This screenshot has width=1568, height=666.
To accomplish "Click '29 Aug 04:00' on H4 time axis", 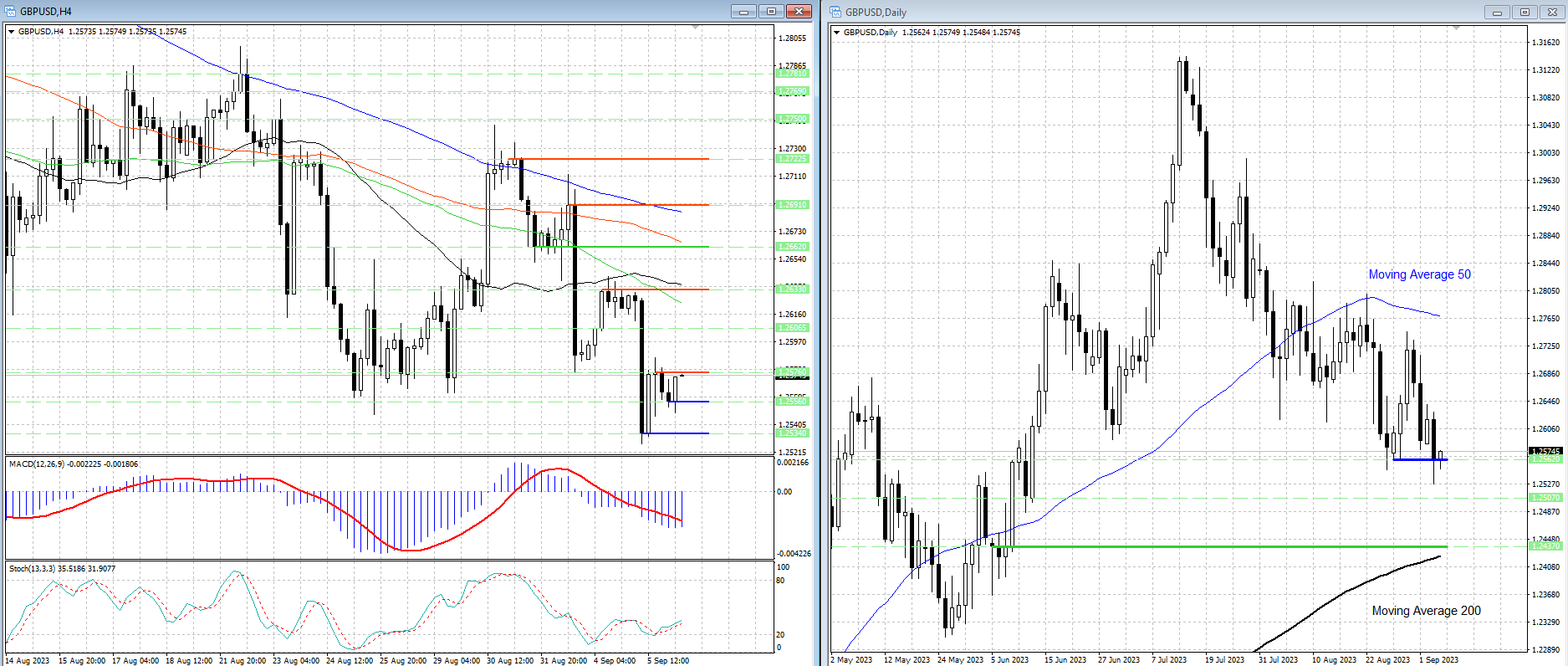I will tap(456, 660).
